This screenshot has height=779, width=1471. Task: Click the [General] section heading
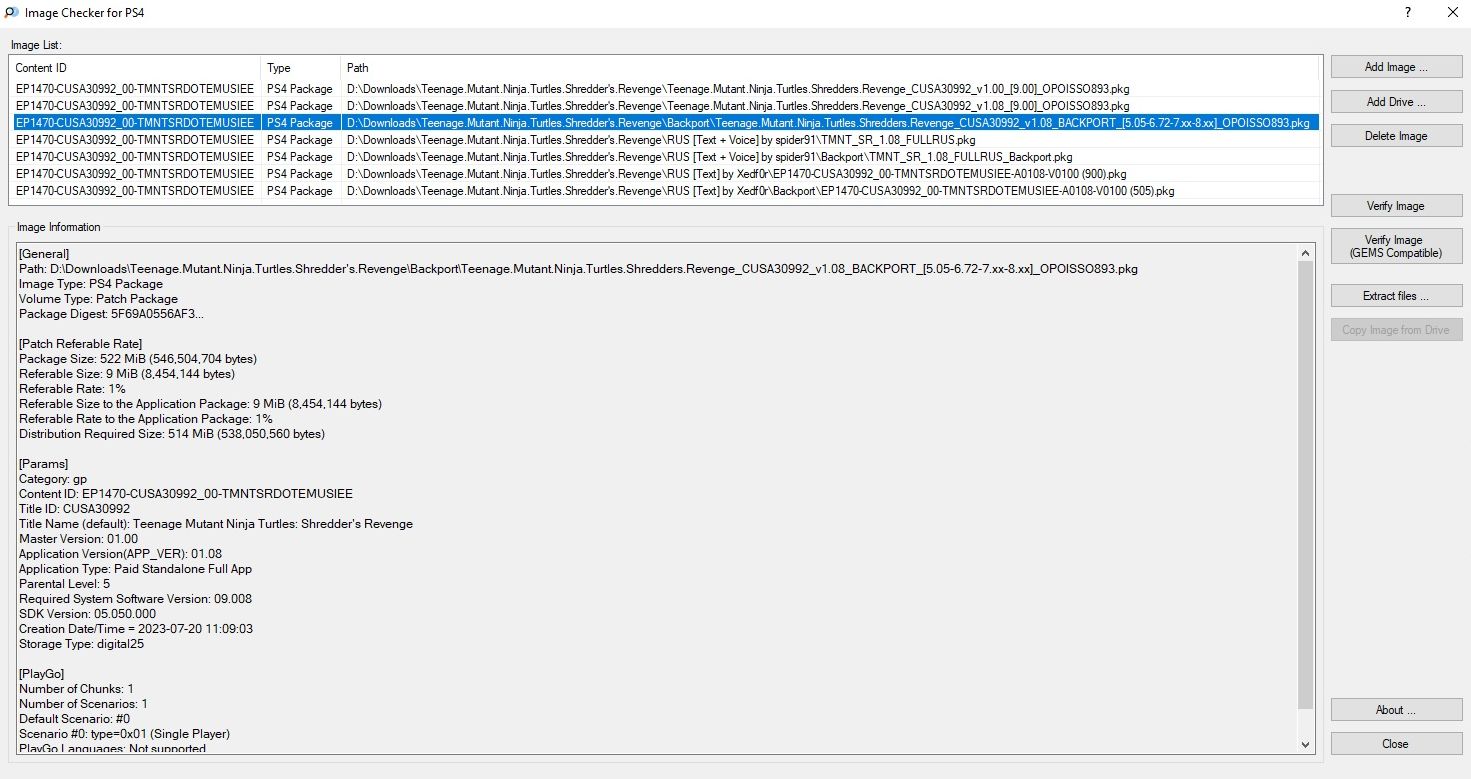[44, 254]
